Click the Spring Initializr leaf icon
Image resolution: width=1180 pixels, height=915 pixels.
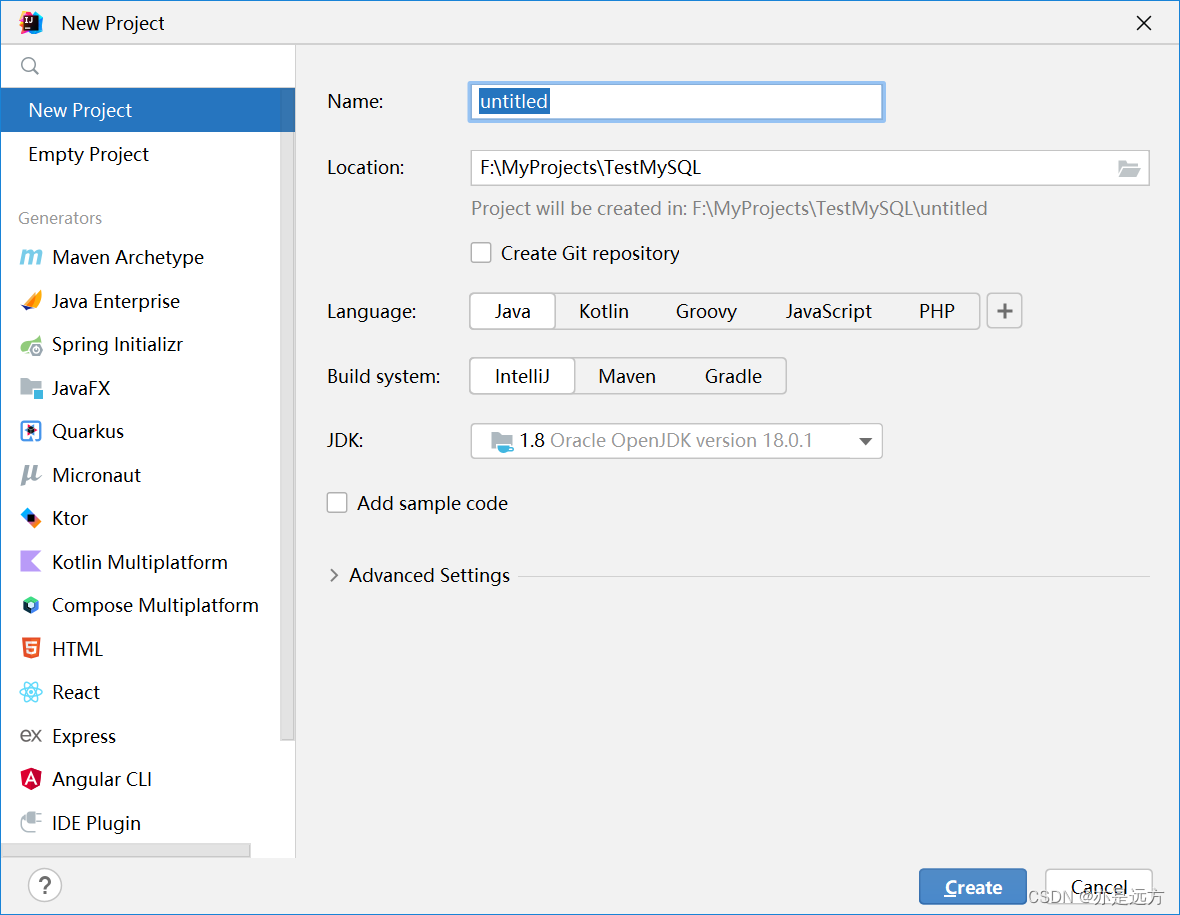[31, 345]
